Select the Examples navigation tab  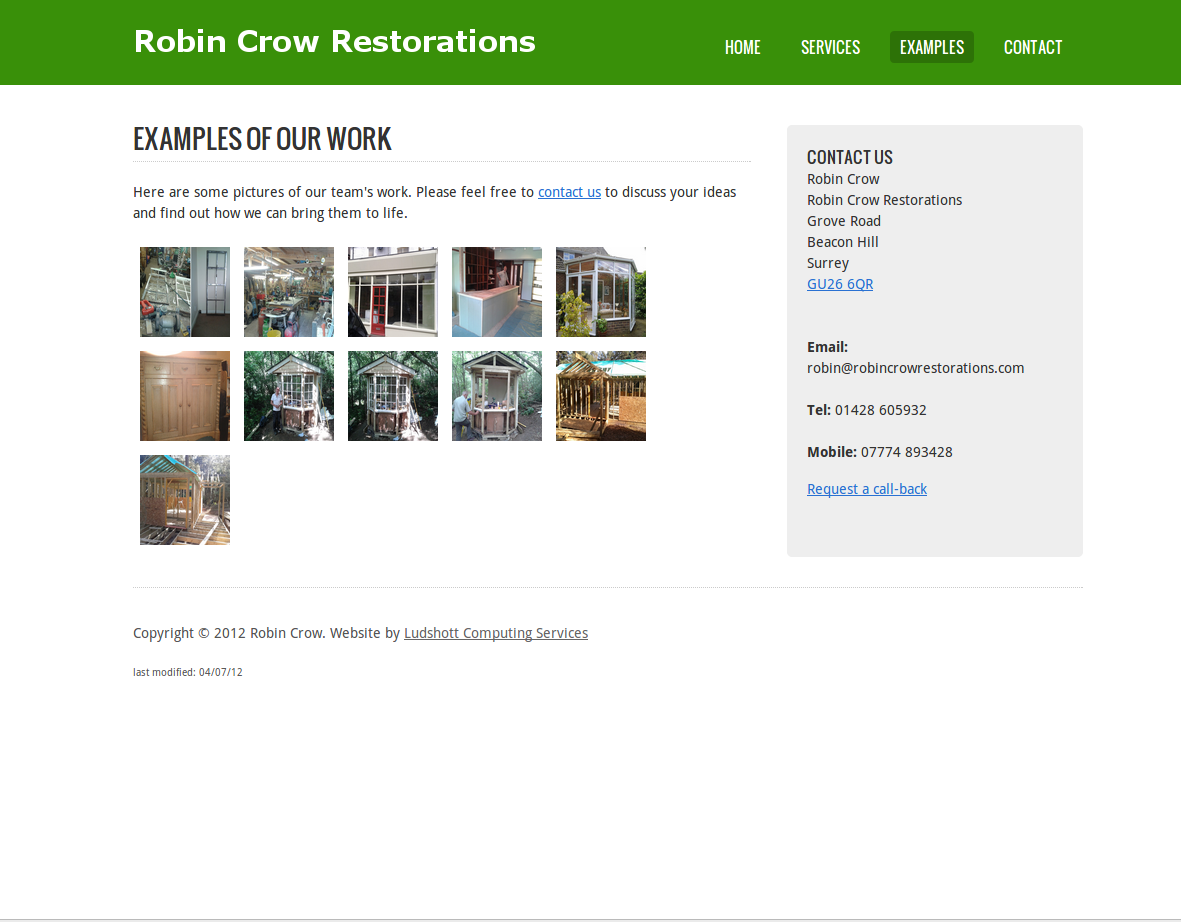pyautogui.click(x=932, y=47)
